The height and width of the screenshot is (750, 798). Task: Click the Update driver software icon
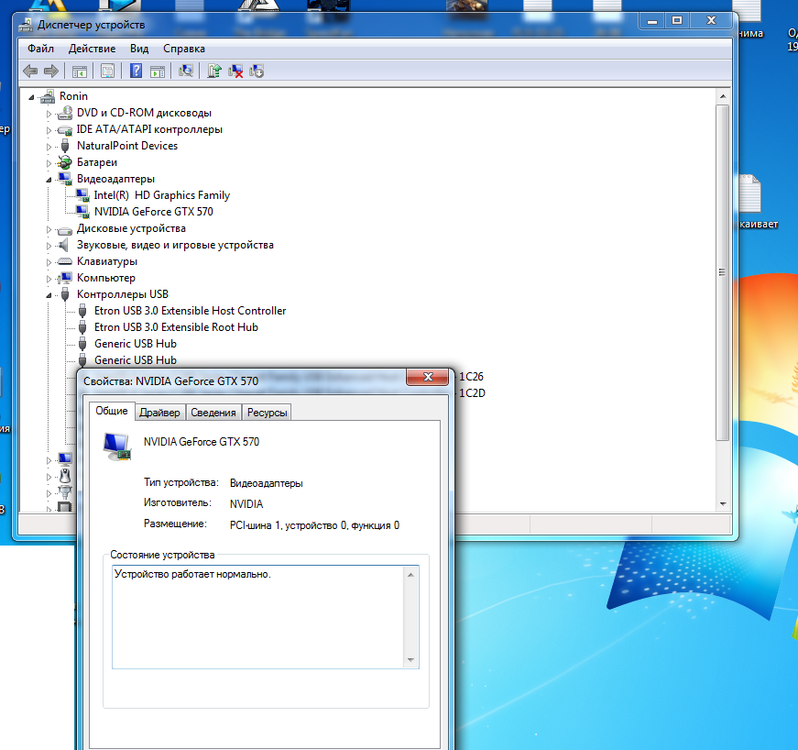(x=214, y=71)
